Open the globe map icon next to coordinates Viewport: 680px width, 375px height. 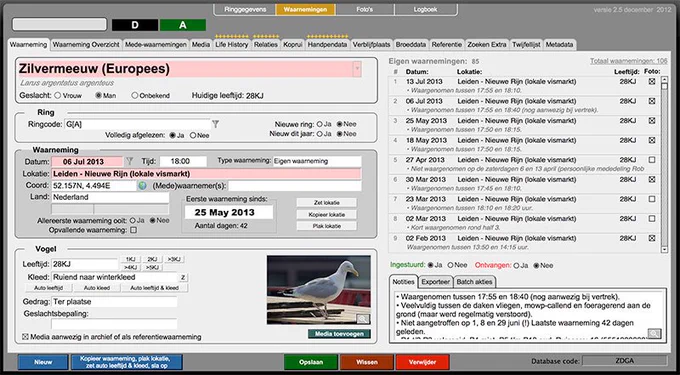pos(142,186)
